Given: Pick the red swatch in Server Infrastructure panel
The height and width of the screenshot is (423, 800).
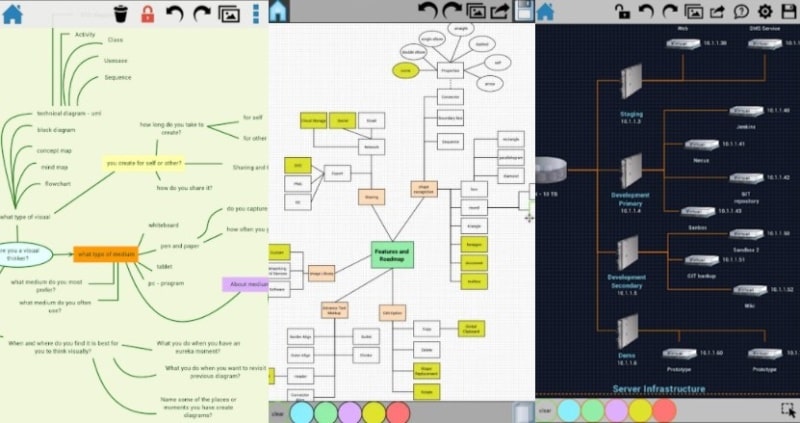Looking at the screenshot, I should 664,410.
